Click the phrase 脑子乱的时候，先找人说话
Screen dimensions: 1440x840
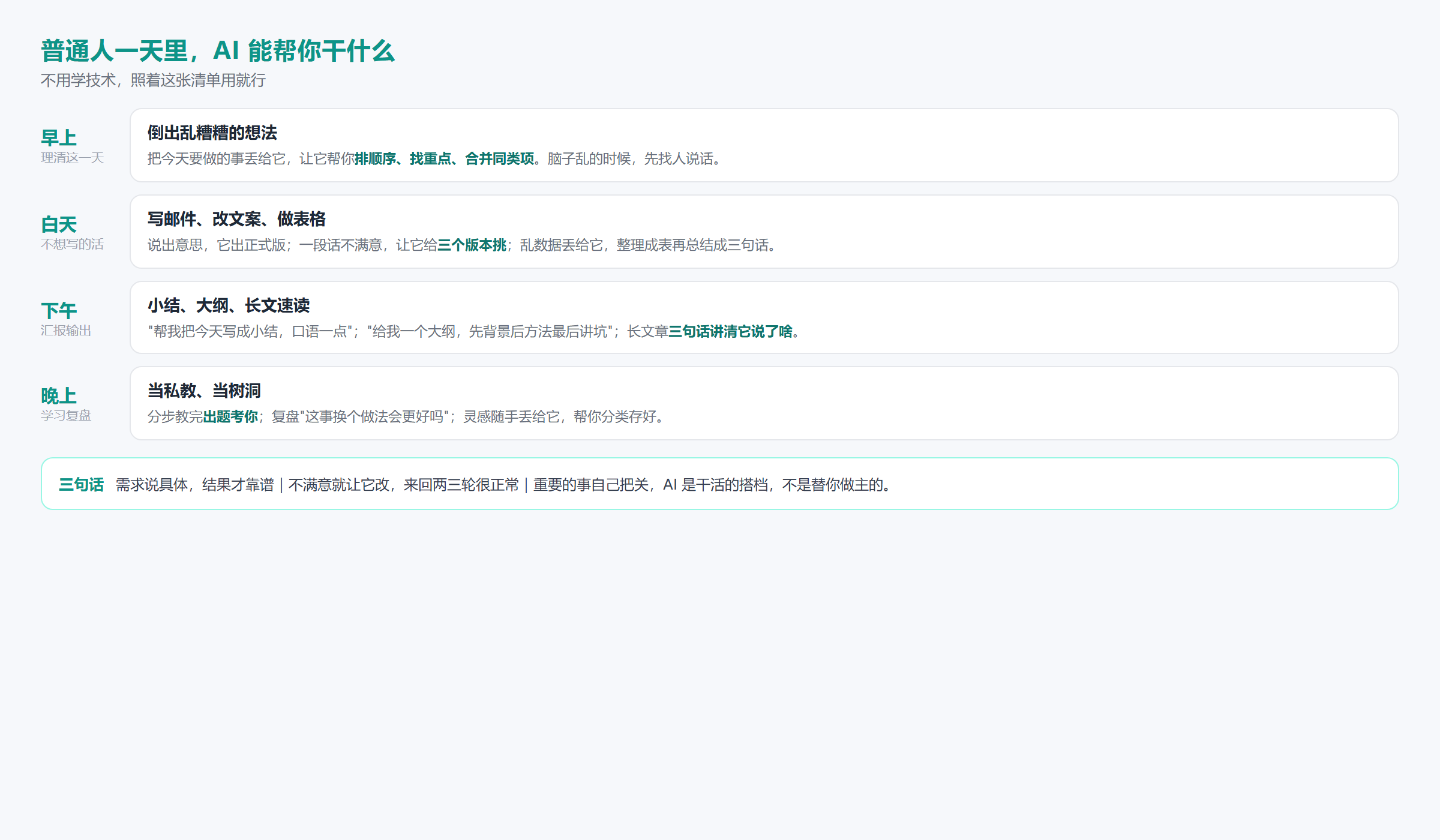pyautogui.click(x=630, y=158)
